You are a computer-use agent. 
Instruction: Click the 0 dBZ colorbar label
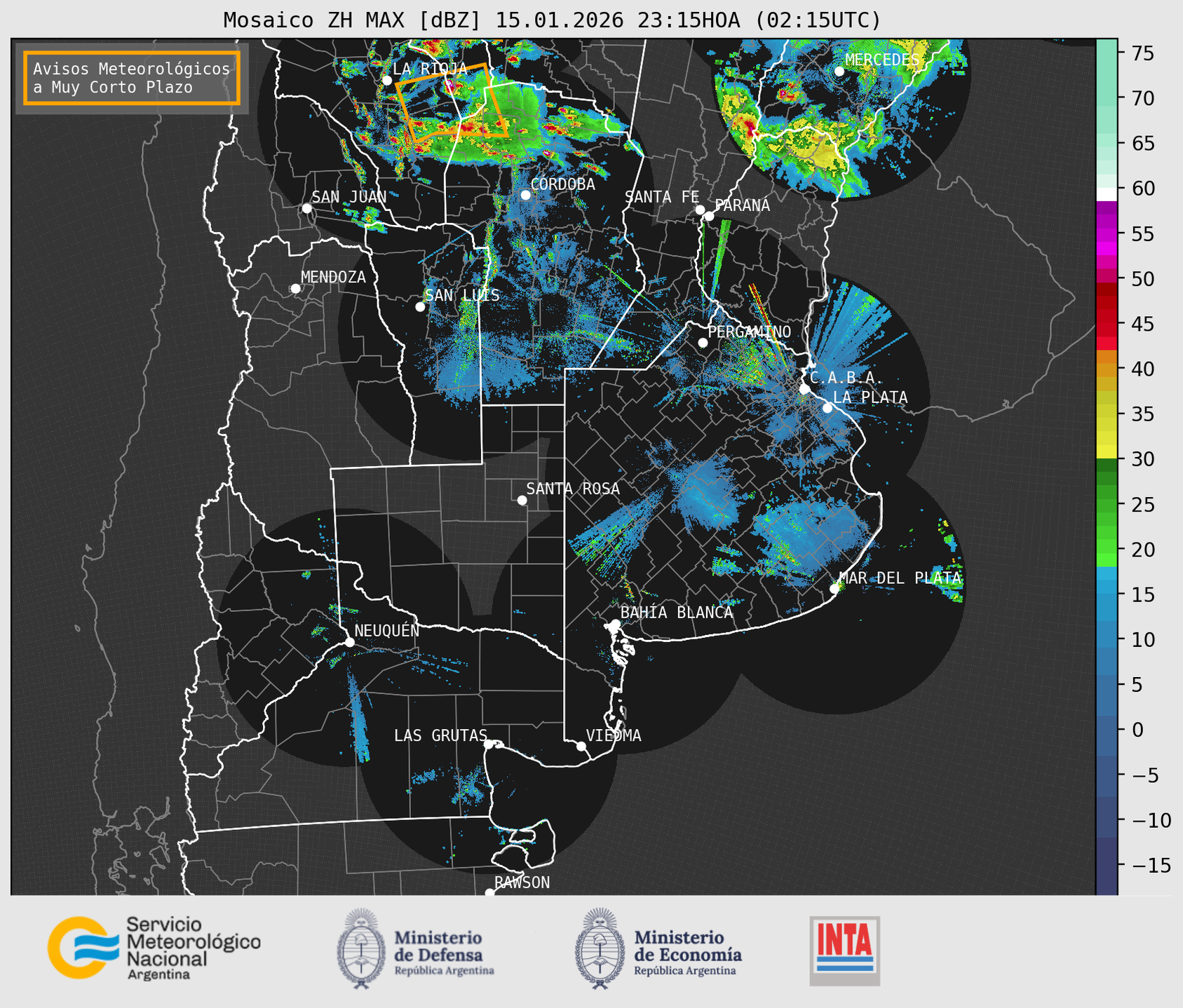pyautogui.click(x=1137, y=730)
